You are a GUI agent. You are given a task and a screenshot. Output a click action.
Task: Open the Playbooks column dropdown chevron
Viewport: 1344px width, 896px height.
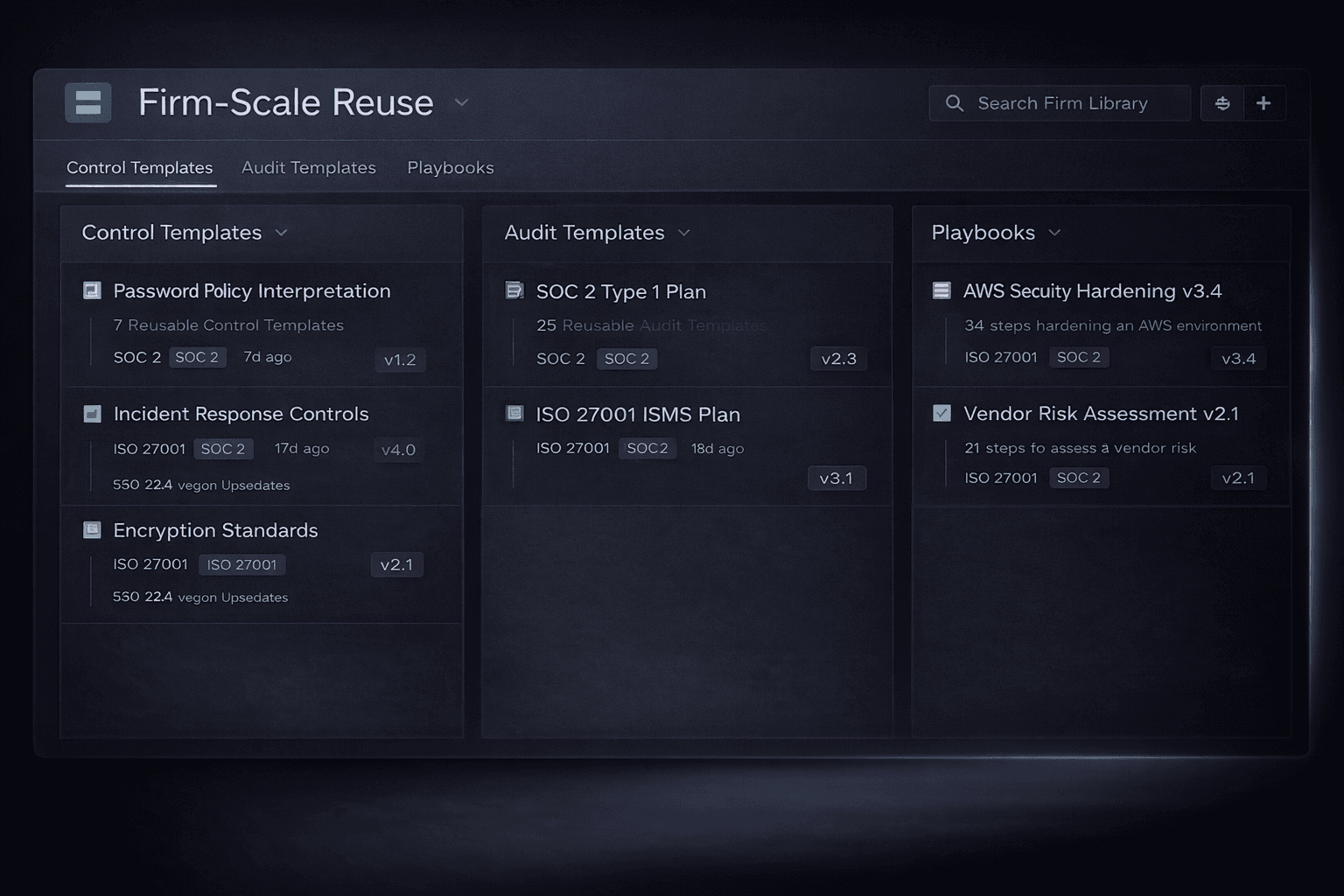click(1054, 233)
